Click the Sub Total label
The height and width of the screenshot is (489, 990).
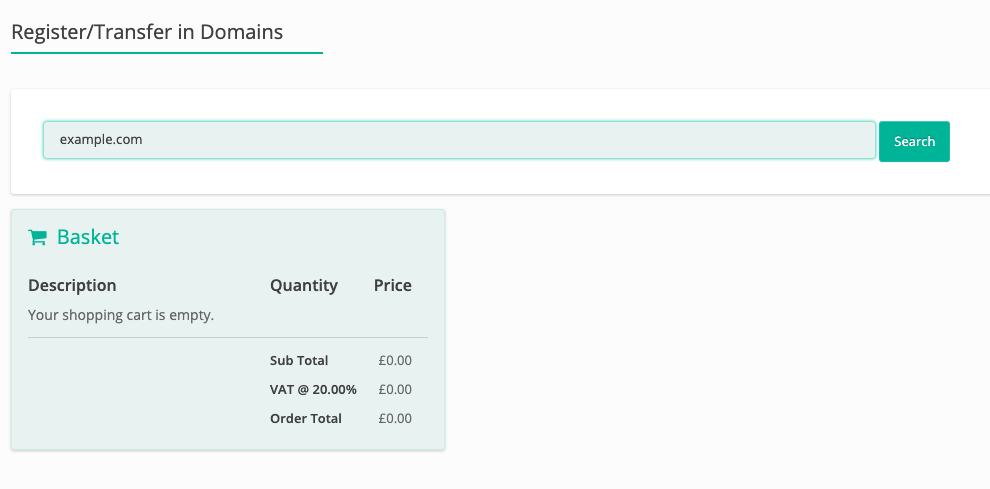pos(299,360)
